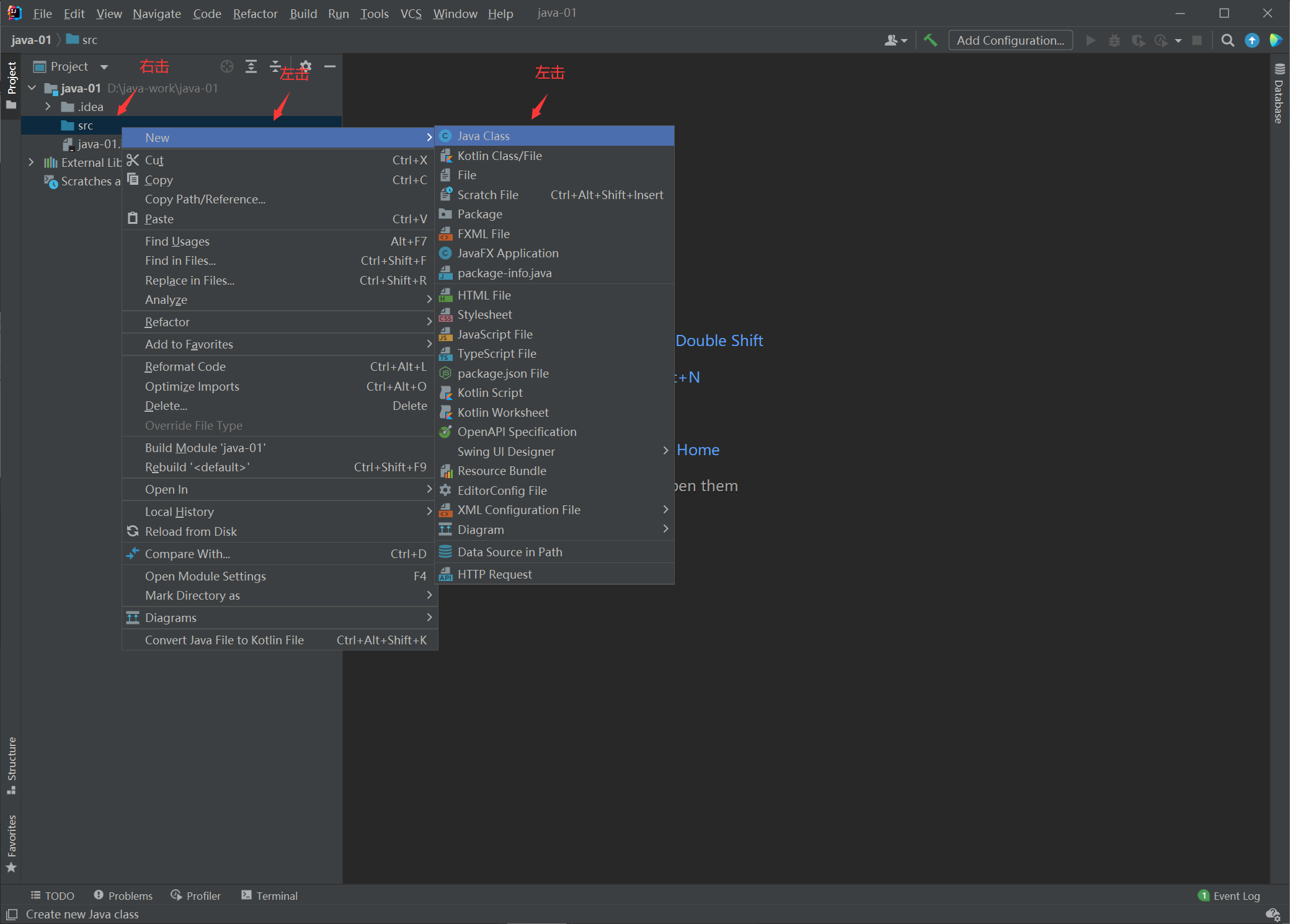Open the TODO tool window button
1290x924 pixels.
tap(53, 895)
